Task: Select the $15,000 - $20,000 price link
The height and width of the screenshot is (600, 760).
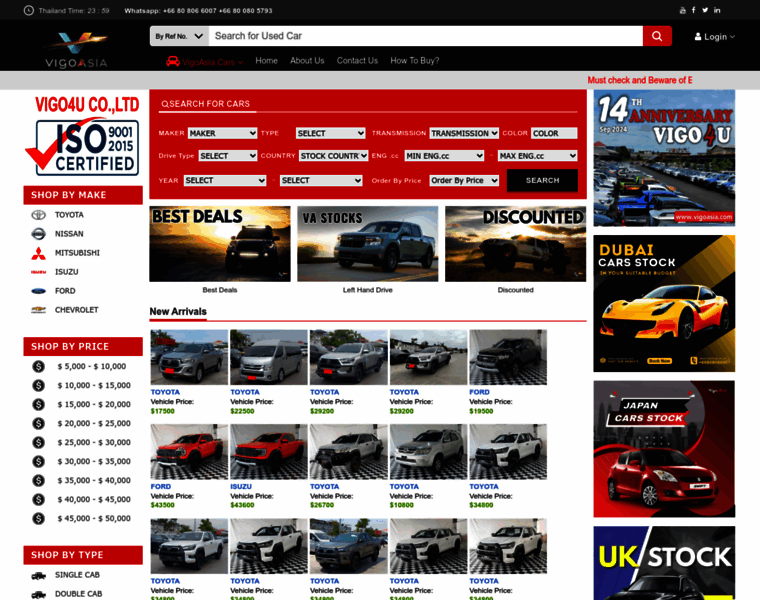Action: coord(94,404)
